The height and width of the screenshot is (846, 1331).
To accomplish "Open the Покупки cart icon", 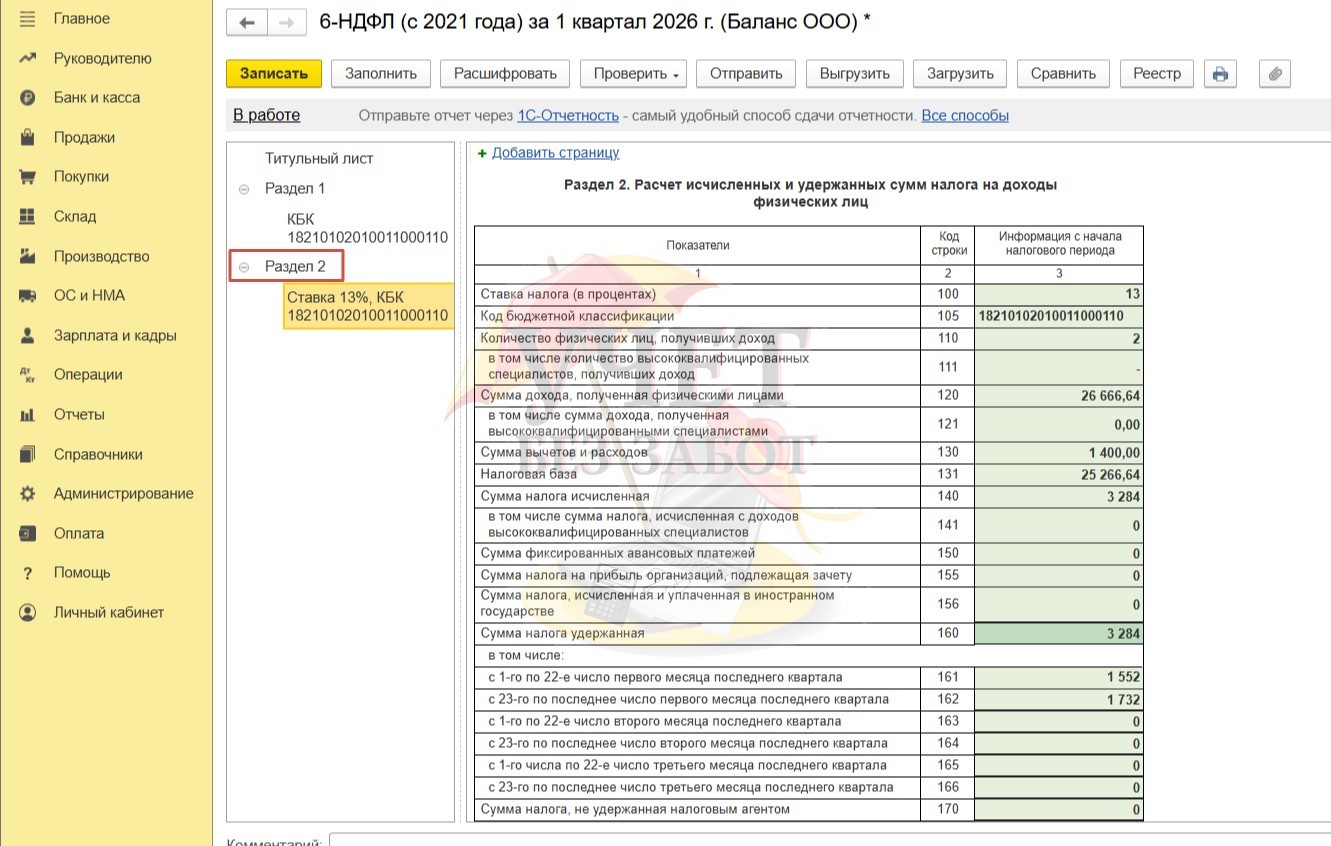I will (x=28, y=177).
